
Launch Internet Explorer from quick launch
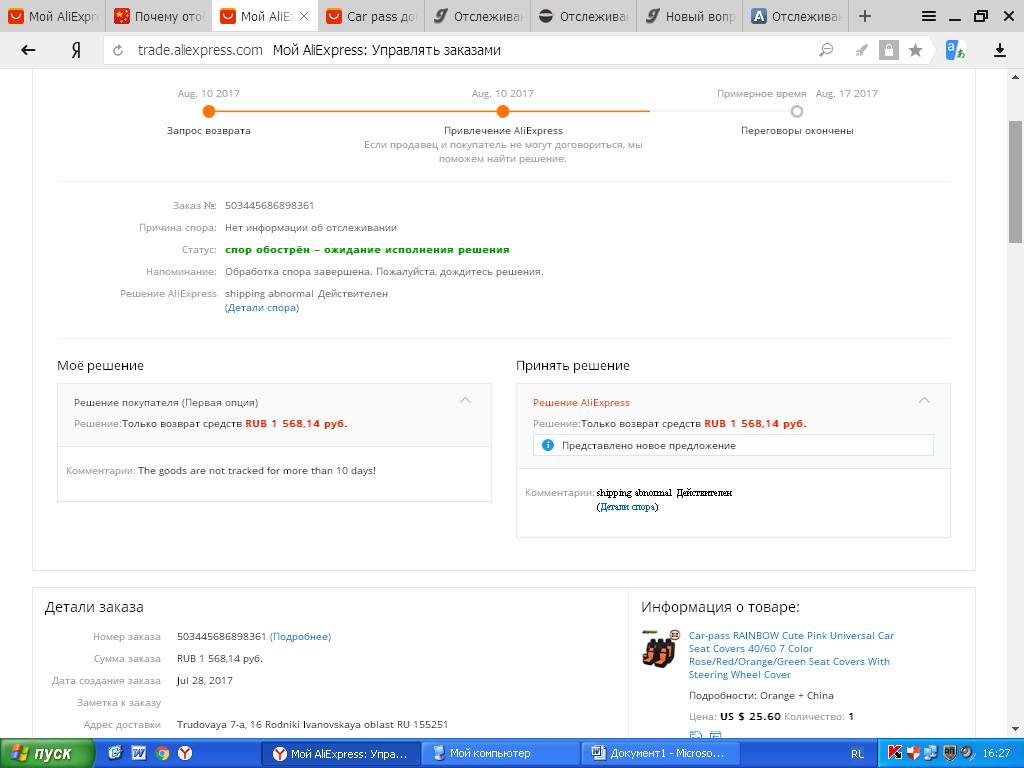(115, 753)
